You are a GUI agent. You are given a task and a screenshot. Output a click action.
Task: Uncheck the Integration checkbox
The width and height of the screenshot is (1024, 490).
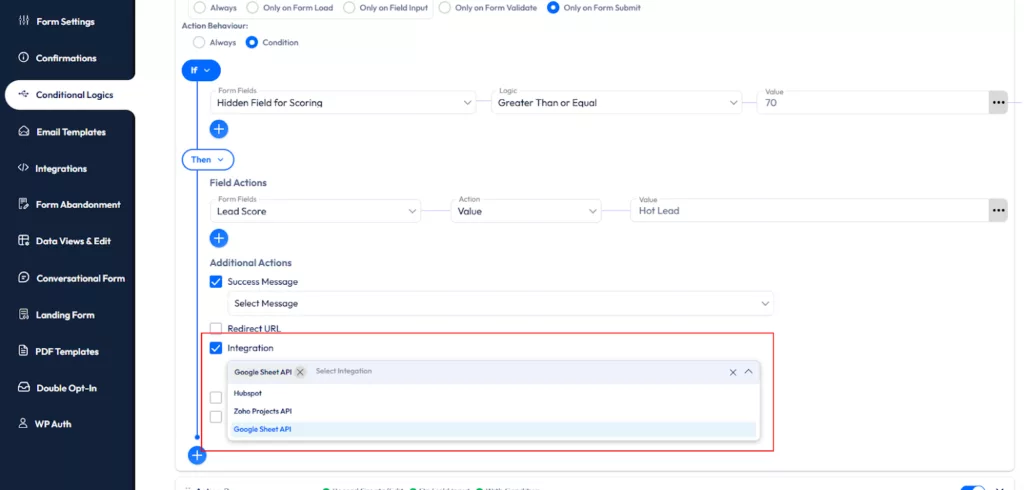tap(216, 348)
